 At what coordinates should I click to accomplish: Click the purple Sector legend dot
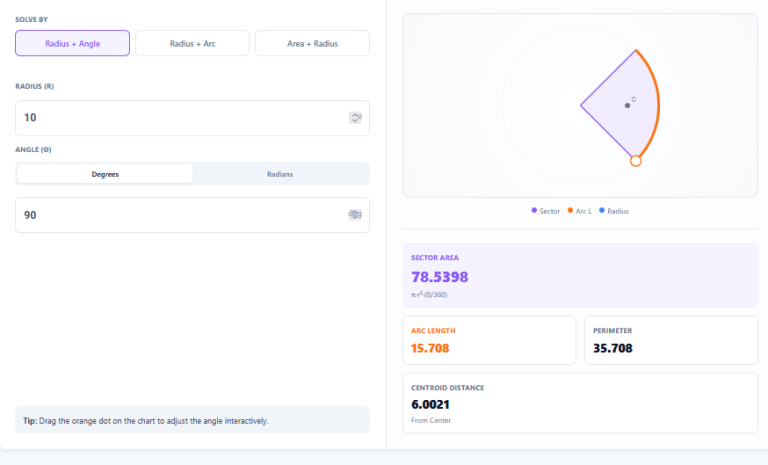point(534,211)
